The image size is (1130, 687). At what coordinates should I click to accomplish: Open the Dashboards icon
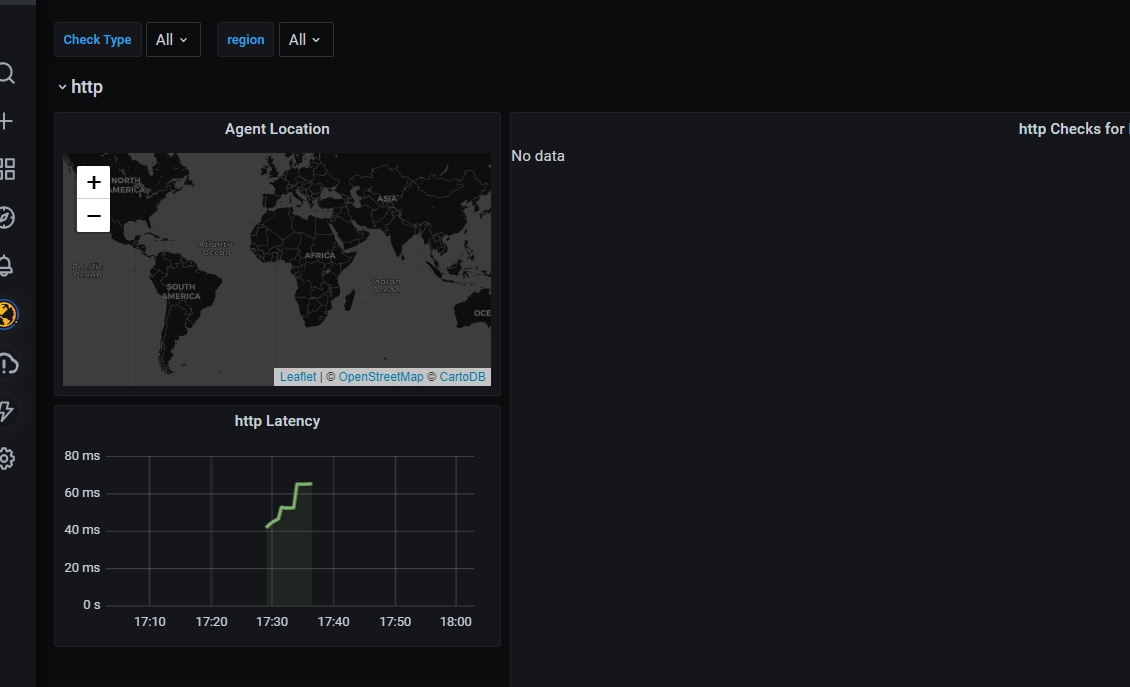pyautogui.click(x=9, y=169)
